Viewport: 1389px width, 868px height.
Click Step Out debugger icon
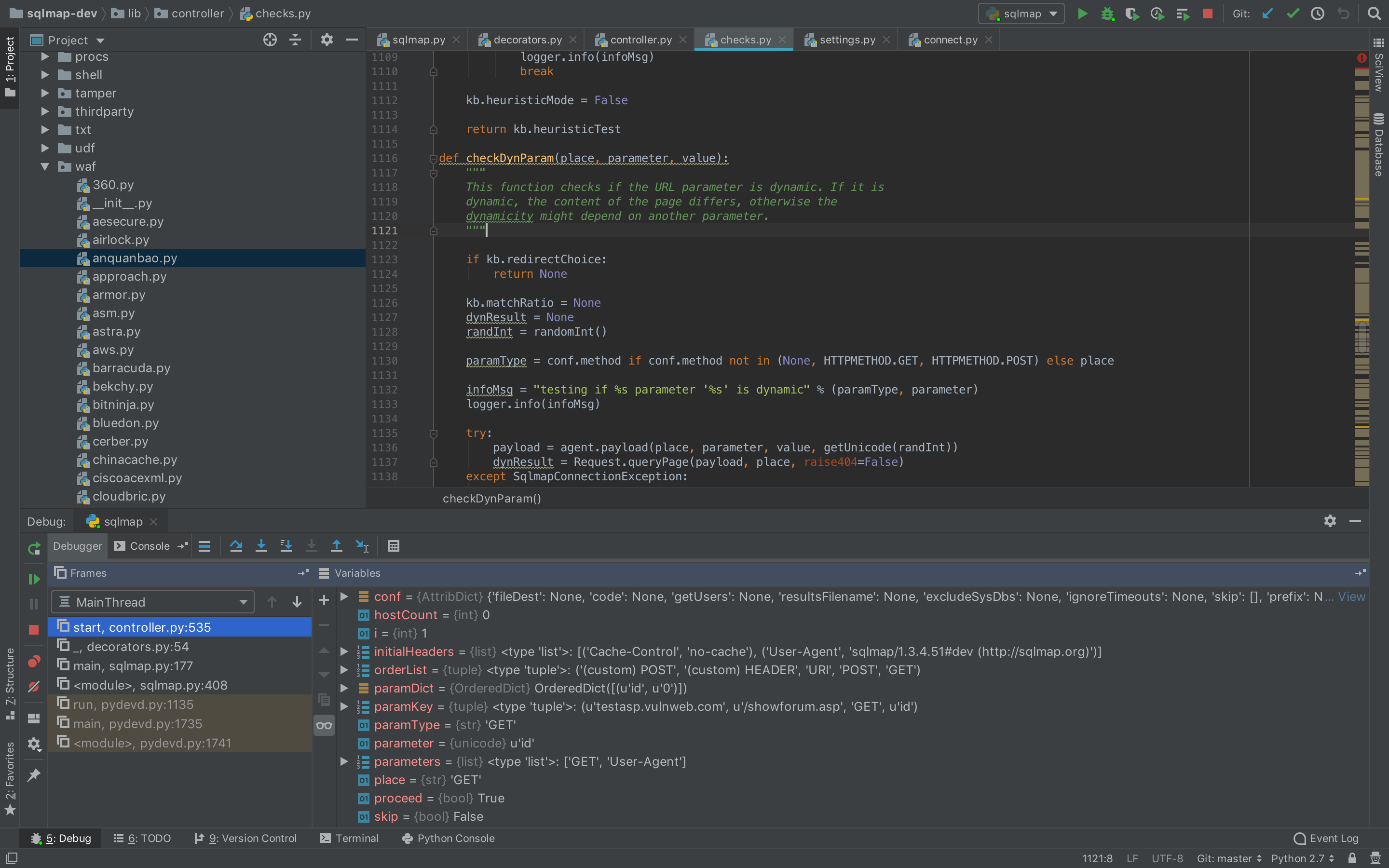click(336, 546)
